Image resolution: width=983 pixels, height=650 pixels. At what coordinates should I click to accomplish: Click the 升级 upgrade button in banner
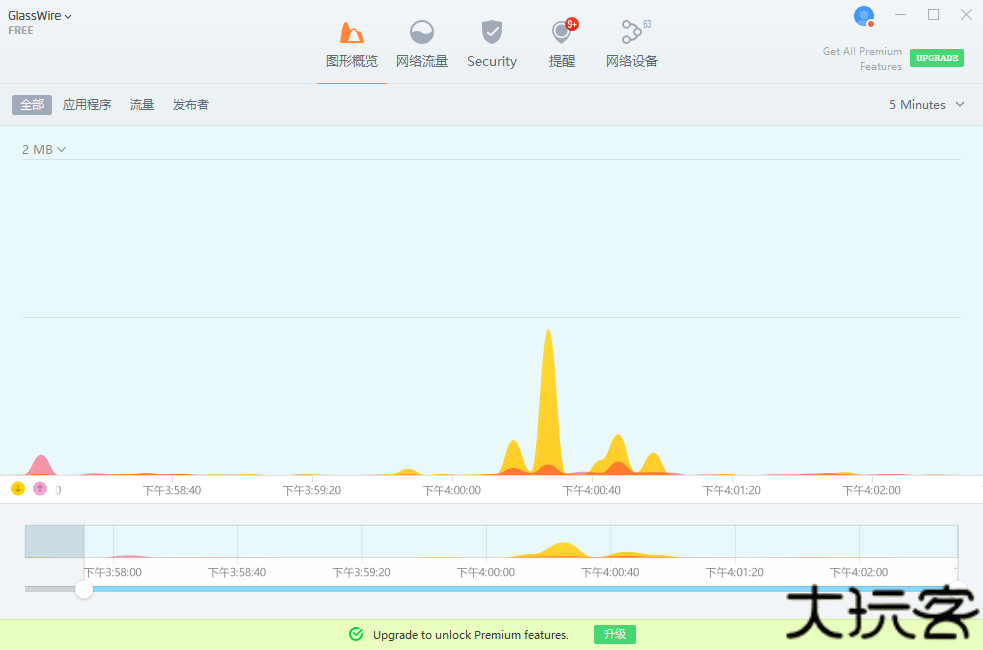614,634
